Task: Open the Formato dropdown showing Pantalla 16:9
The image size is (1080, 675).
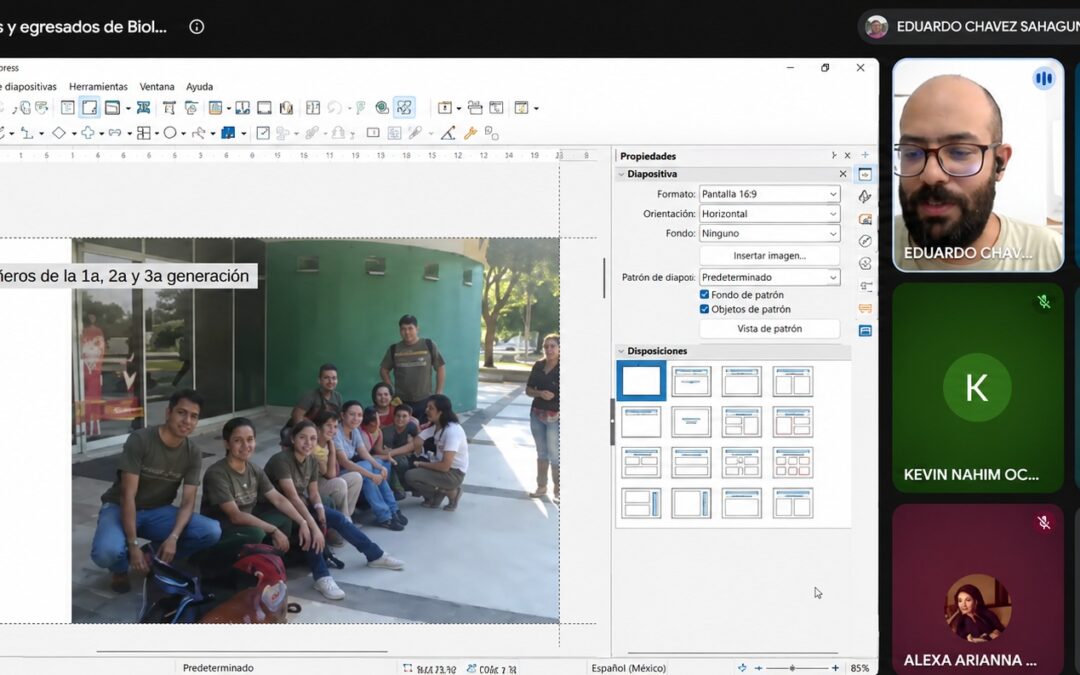Action: click(769, 194)
